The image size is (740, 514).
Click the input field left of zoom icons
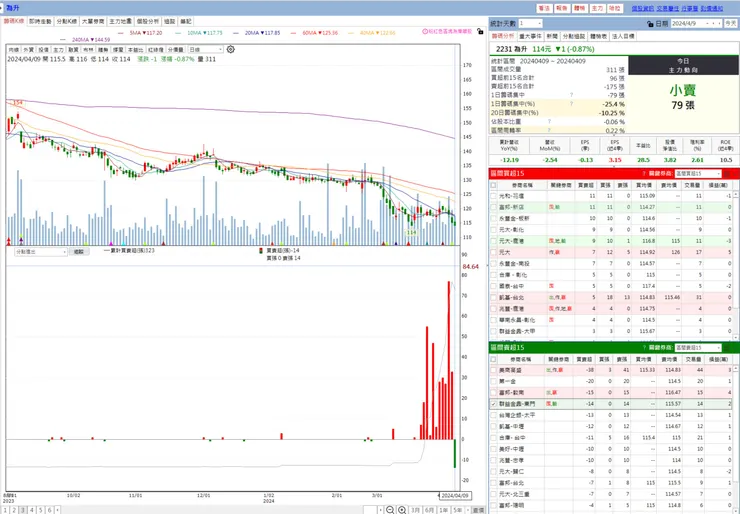[370, 510]
